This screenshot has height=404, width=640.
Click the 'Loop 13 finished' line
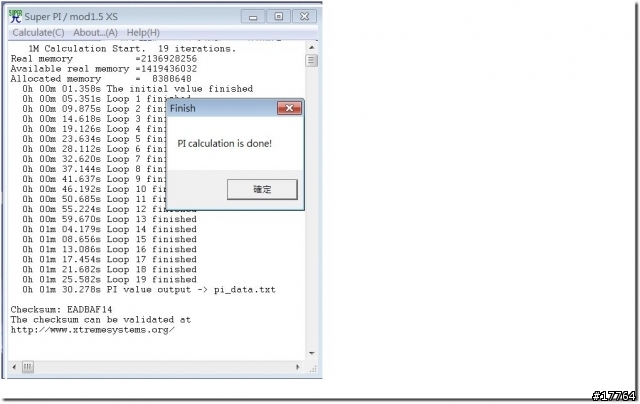tap(109, 220)
